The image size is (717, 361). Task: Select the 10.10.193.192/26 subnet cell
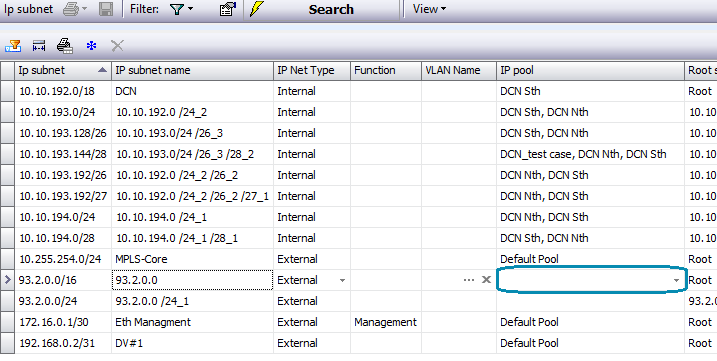tap(63, 175)
